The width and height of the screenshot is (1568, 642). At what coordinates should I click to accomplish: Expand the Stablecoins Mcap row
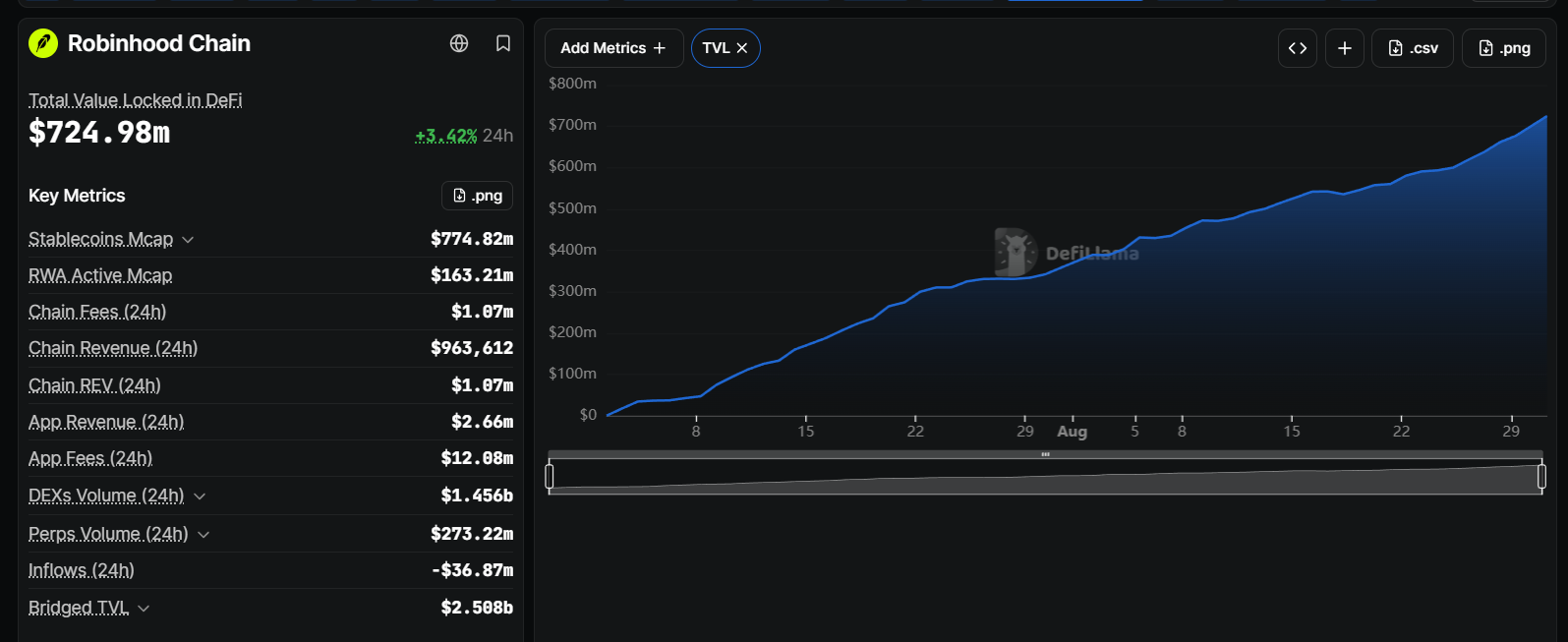click(x=188, y=240)
